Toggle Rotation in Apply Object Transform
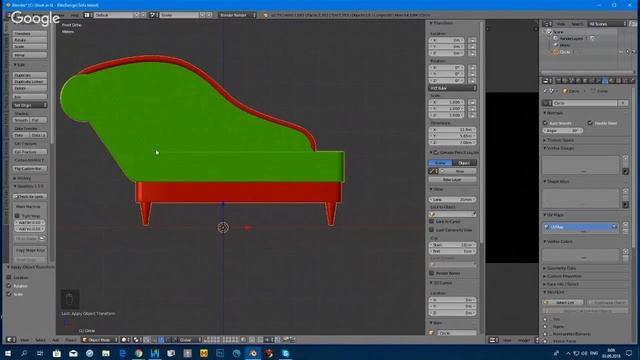640x360 pixels. click(9, 286)
